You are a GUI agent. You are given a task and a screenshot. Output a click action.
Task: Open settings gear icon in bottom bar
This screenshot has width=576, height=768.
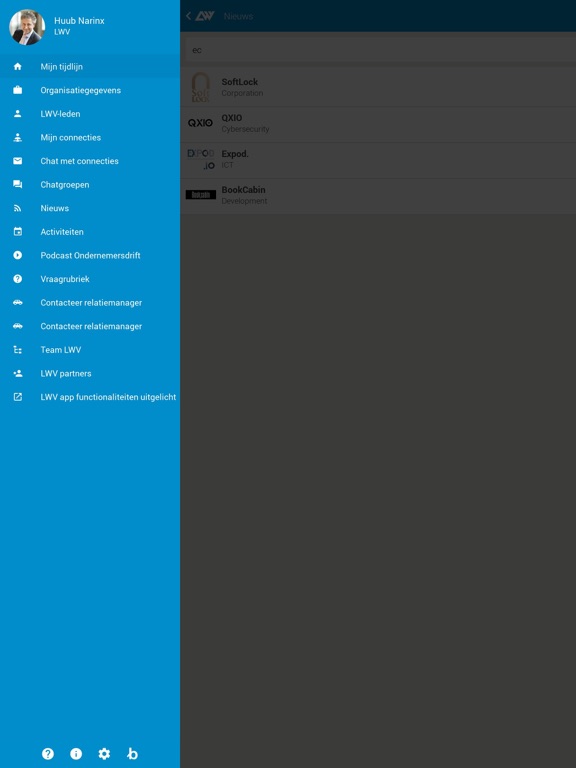[104, 754]
